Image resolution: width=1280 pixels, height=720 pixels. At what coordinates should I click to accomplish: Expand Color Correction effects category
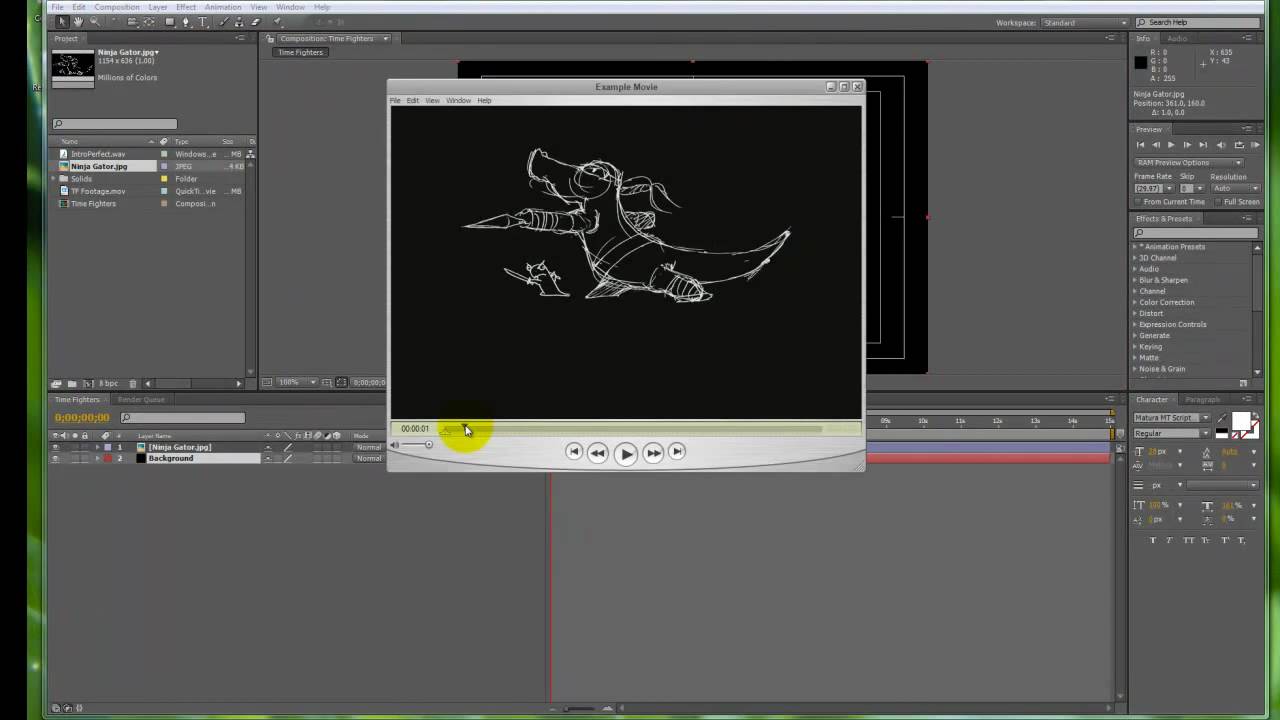click(x=1135, y=302)
